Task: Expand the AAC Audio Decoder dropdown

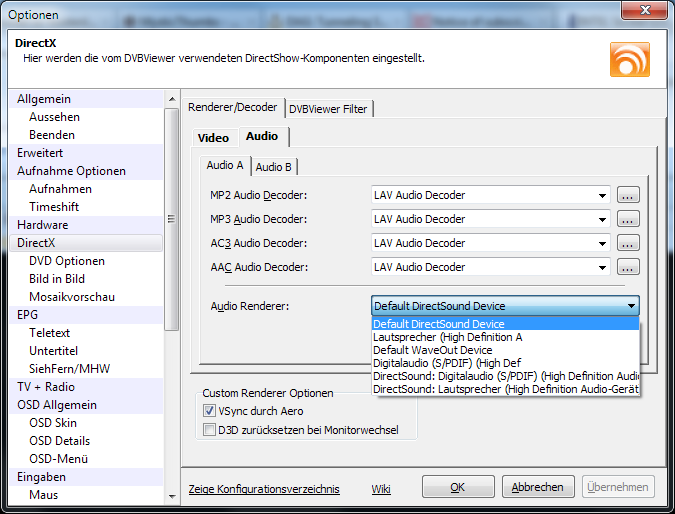Action: coord(602,268)
